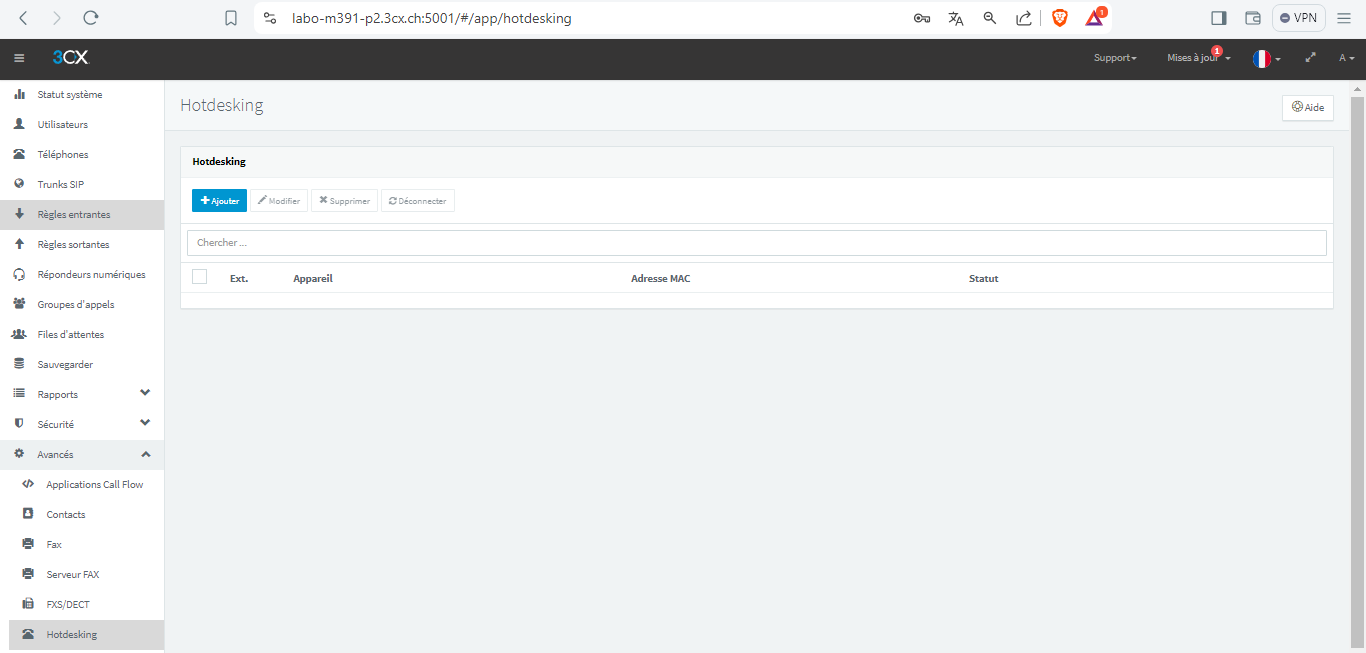Click the Trunks SIP globe icon

(19, 184)
